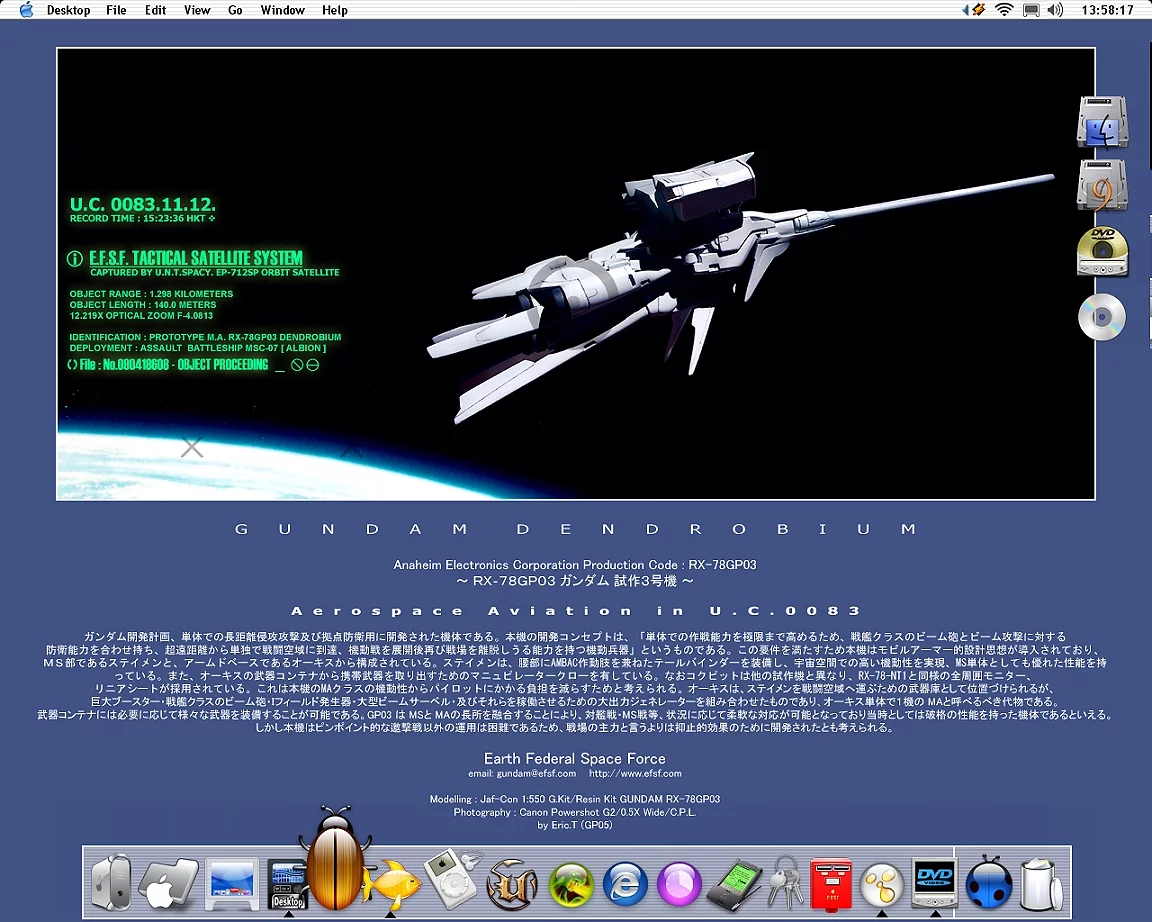Expand the View menu
This screenshot has height=922, width=1152.
197,10
